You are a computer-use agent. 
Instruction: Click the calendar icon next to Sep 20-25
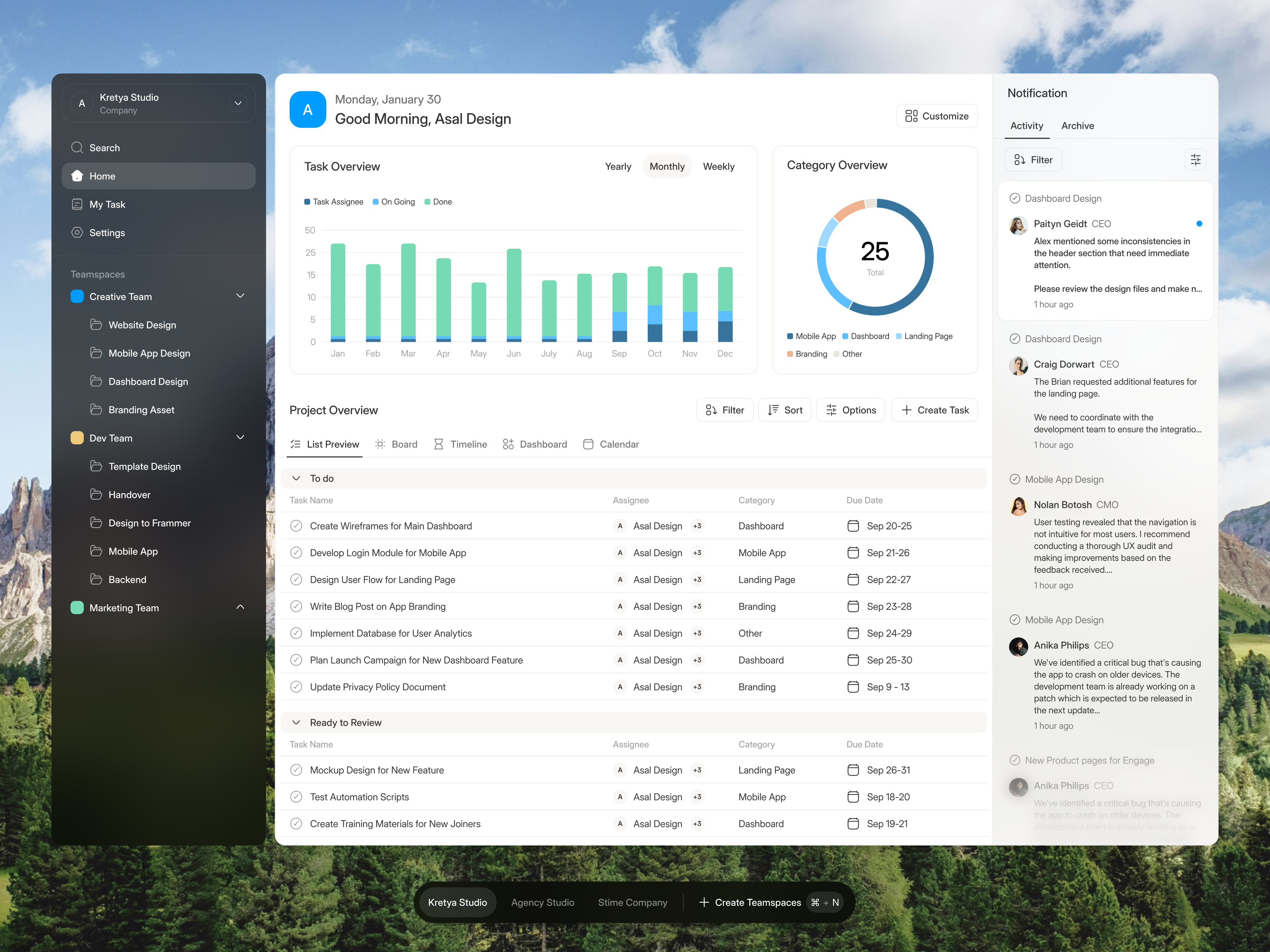click(x=853, y=526)
